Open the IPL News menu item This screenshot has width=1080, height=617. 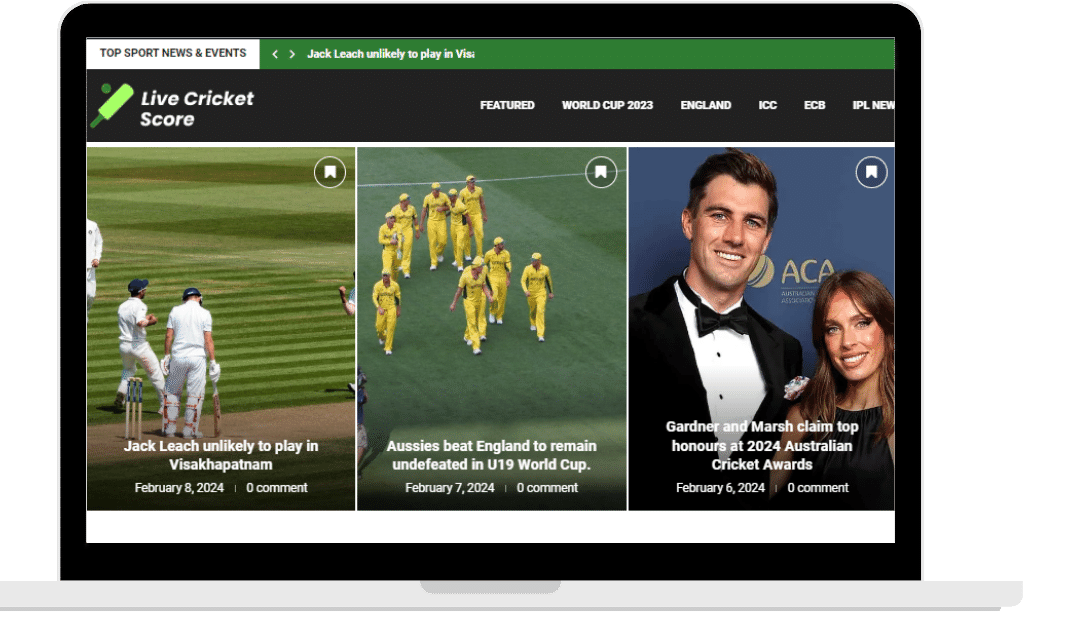click(872, 105)
